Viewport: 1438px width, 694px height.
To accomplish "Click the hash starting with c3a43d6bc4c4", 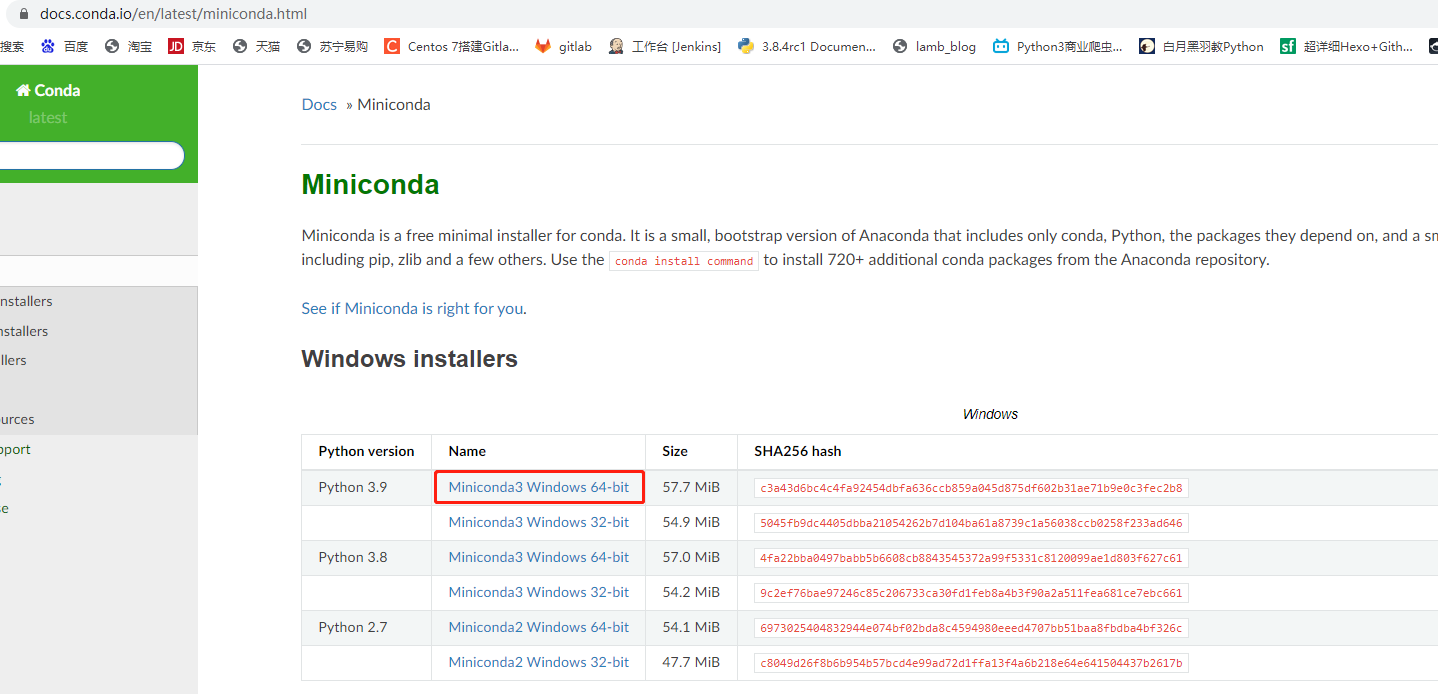I will [971, 488].
